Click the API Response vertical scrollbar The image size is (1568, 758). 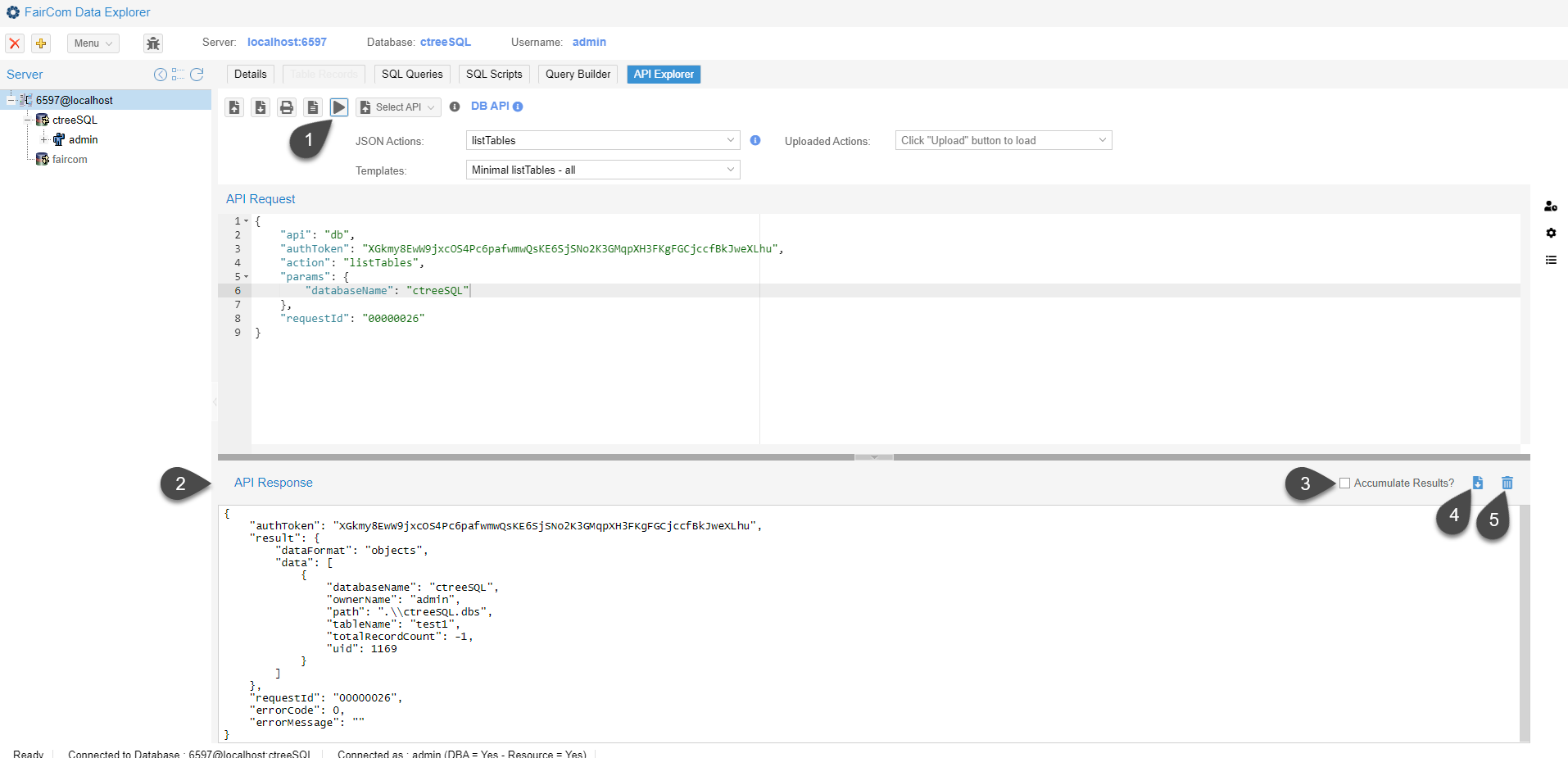[x=1525, y=624]
